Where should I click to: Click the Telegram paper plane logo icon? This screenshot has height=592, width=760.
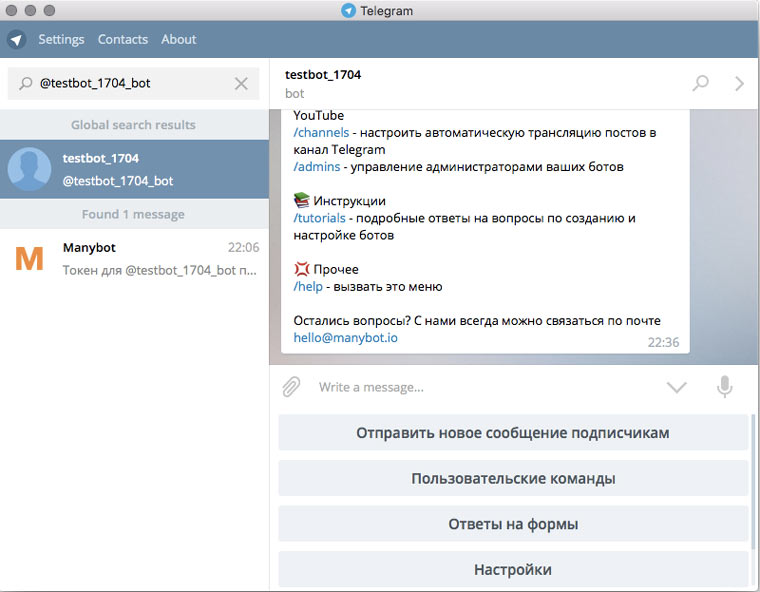pos(16,39)
